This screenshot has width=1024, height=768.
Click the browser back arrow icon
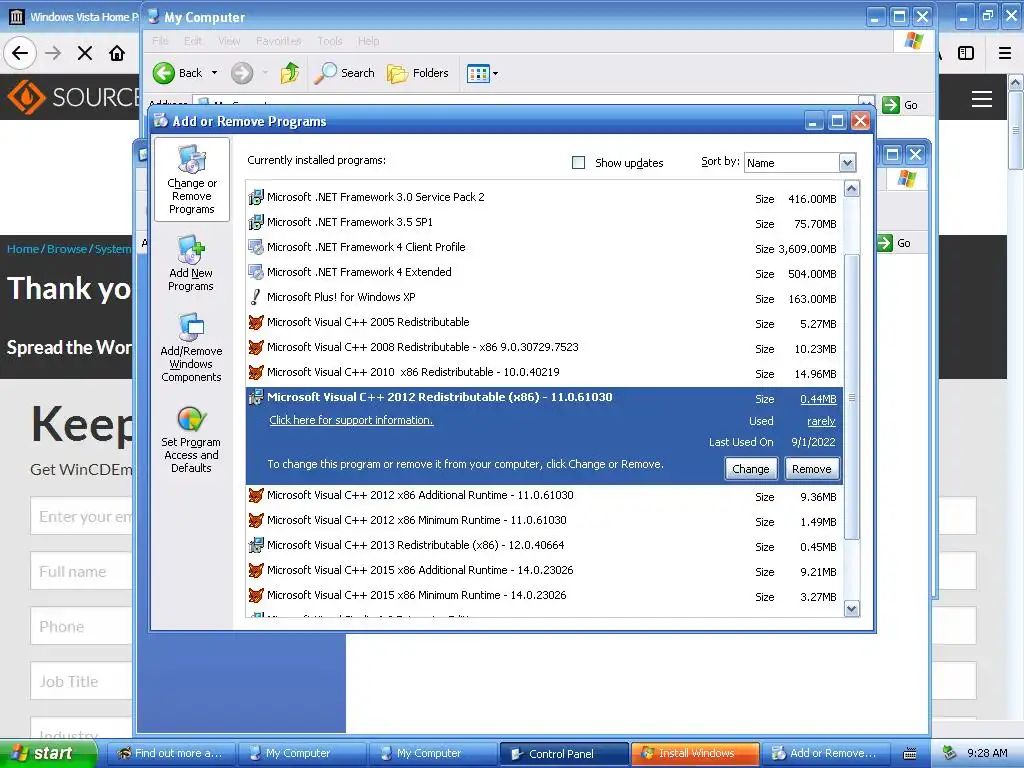[20, 53]
